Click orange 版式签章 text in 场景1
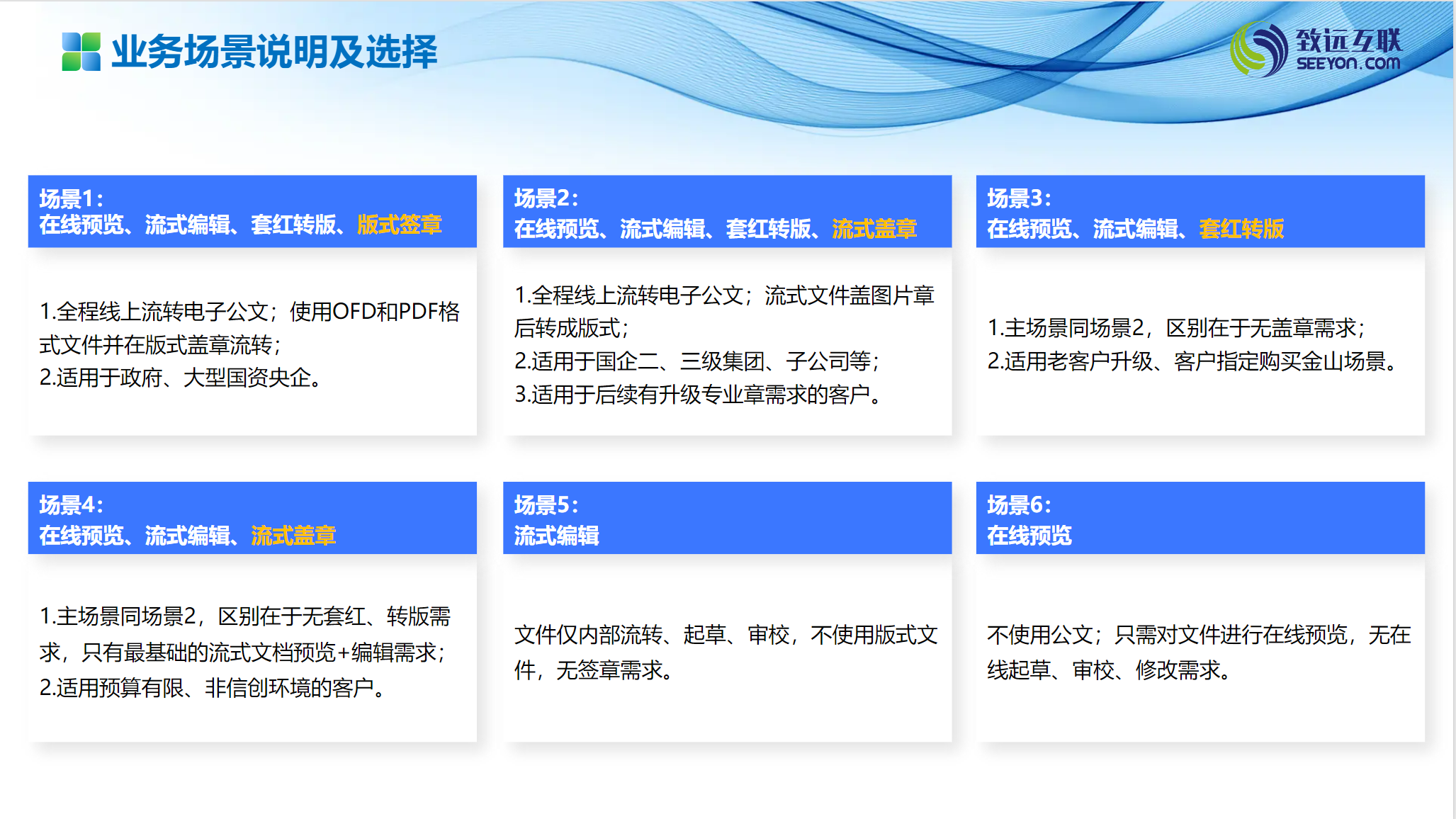The height and width of the screenshot is (819, 1456). [399, 225]
